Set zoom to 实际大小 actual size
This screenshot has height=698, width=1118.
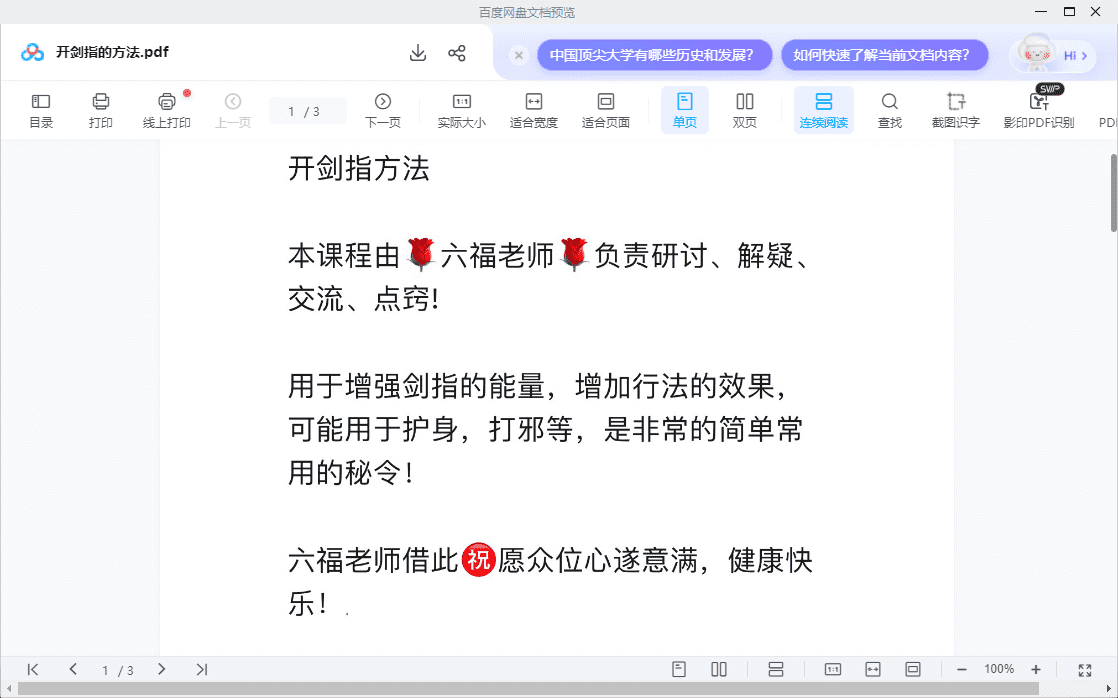(462, 110)
